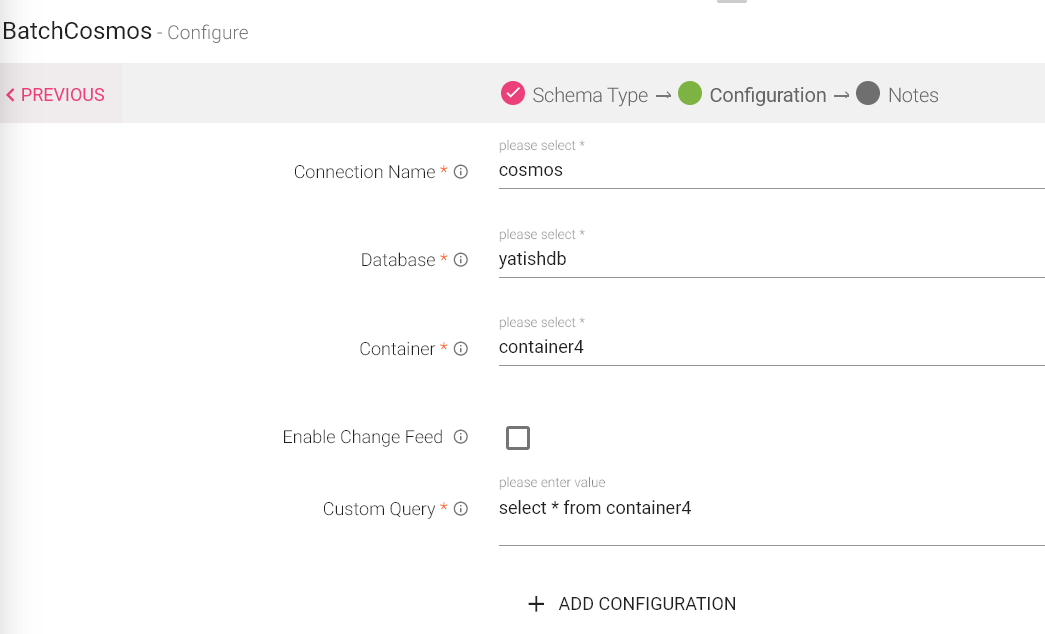Click the info icon beside Connection Name
Screen dimensions: 1045x634
461,172
